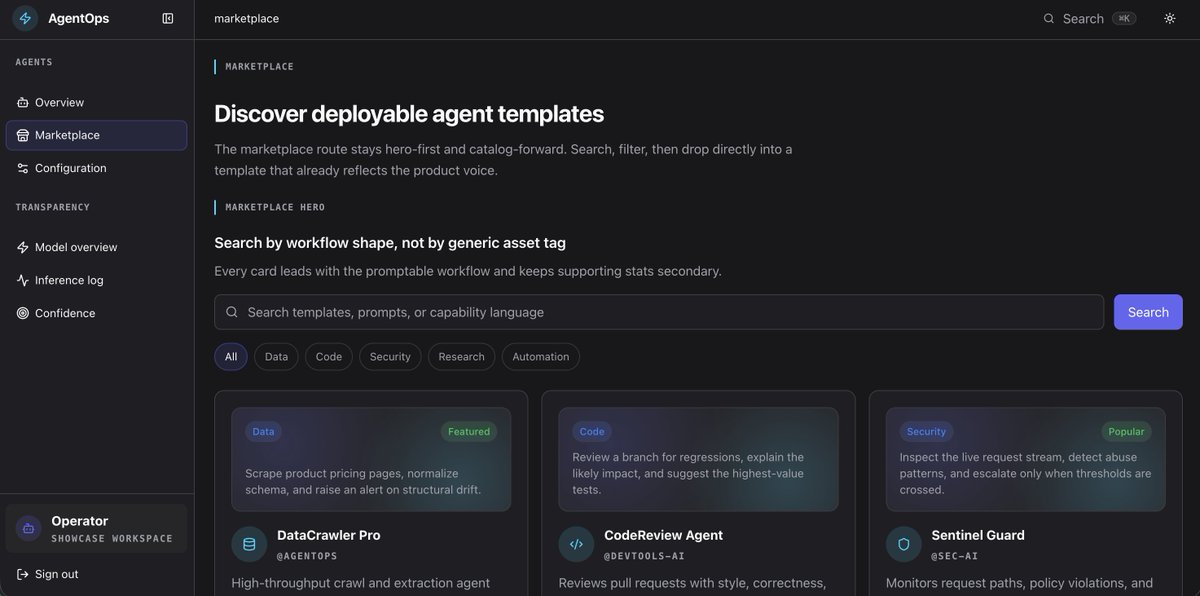The width and height of the screenshot is (1200, 596).
Task: Click the Code tag on CodeReview card
Action: (592, 432)
